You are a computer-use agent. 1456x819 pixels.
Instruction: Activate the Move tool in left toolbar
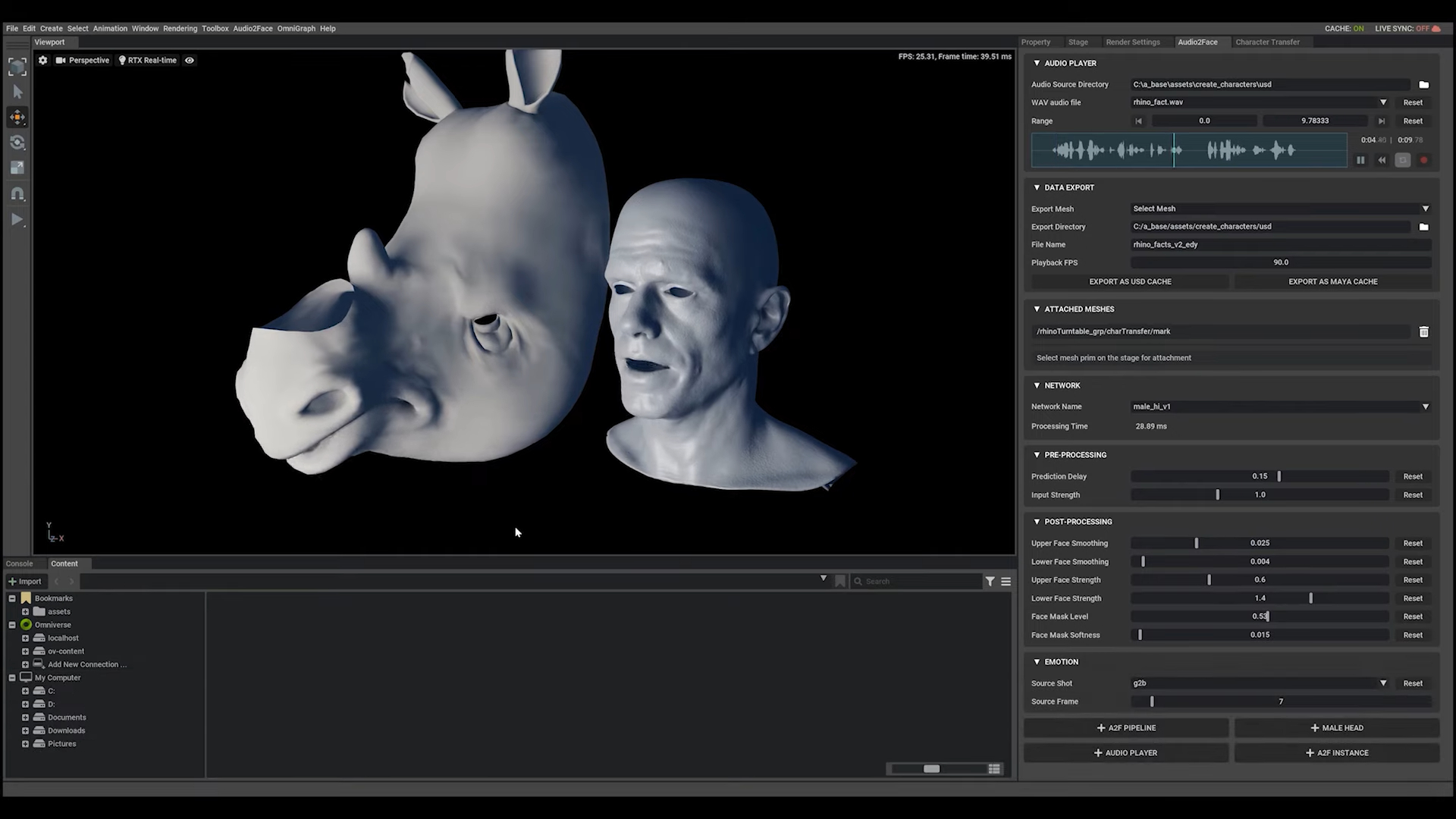pyautogui.click(x=17, y=118)
